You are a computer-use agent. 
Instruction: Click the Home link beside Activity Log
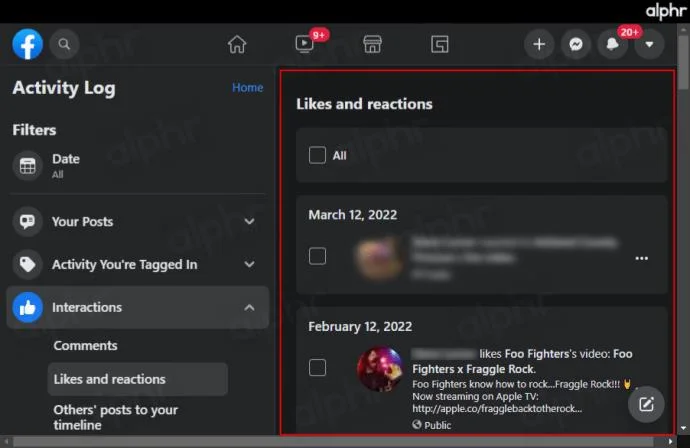pos(248,88)
